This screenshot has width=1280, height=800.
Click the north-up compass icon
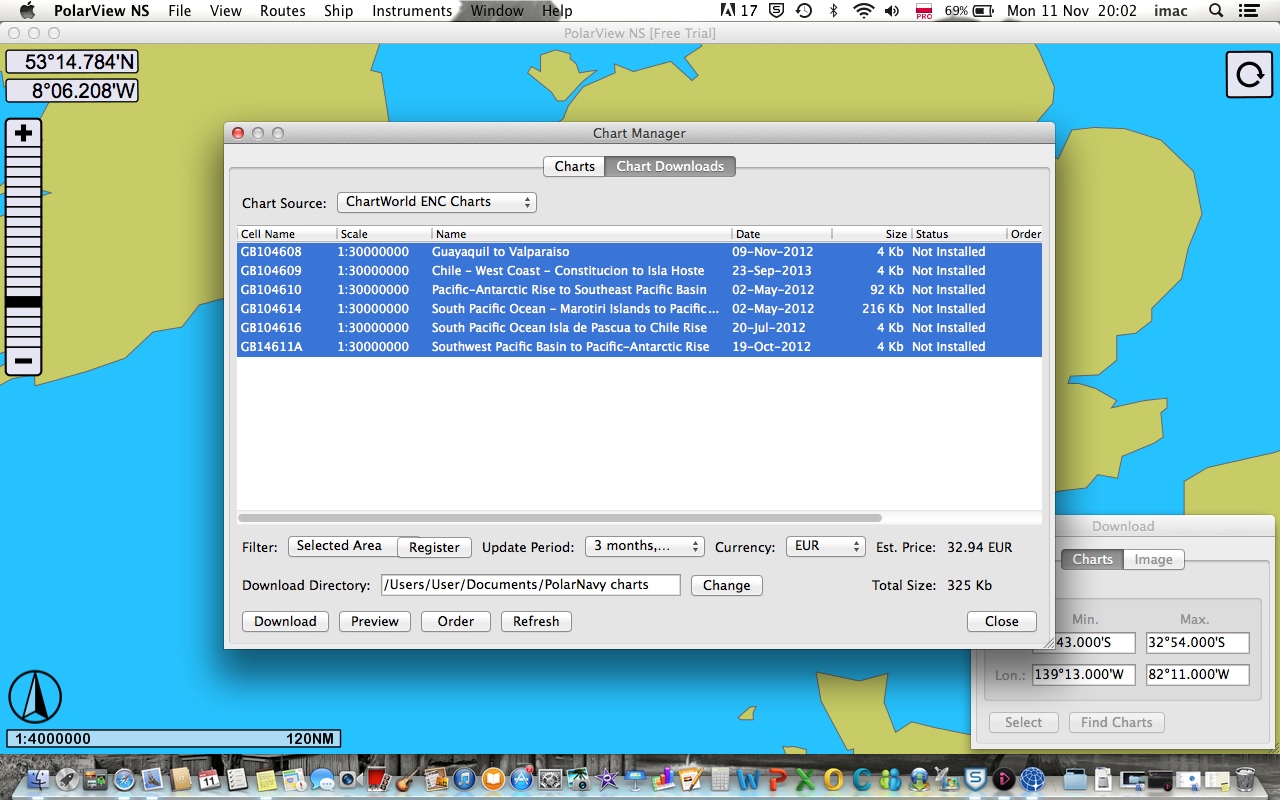(x=35, y=697)
